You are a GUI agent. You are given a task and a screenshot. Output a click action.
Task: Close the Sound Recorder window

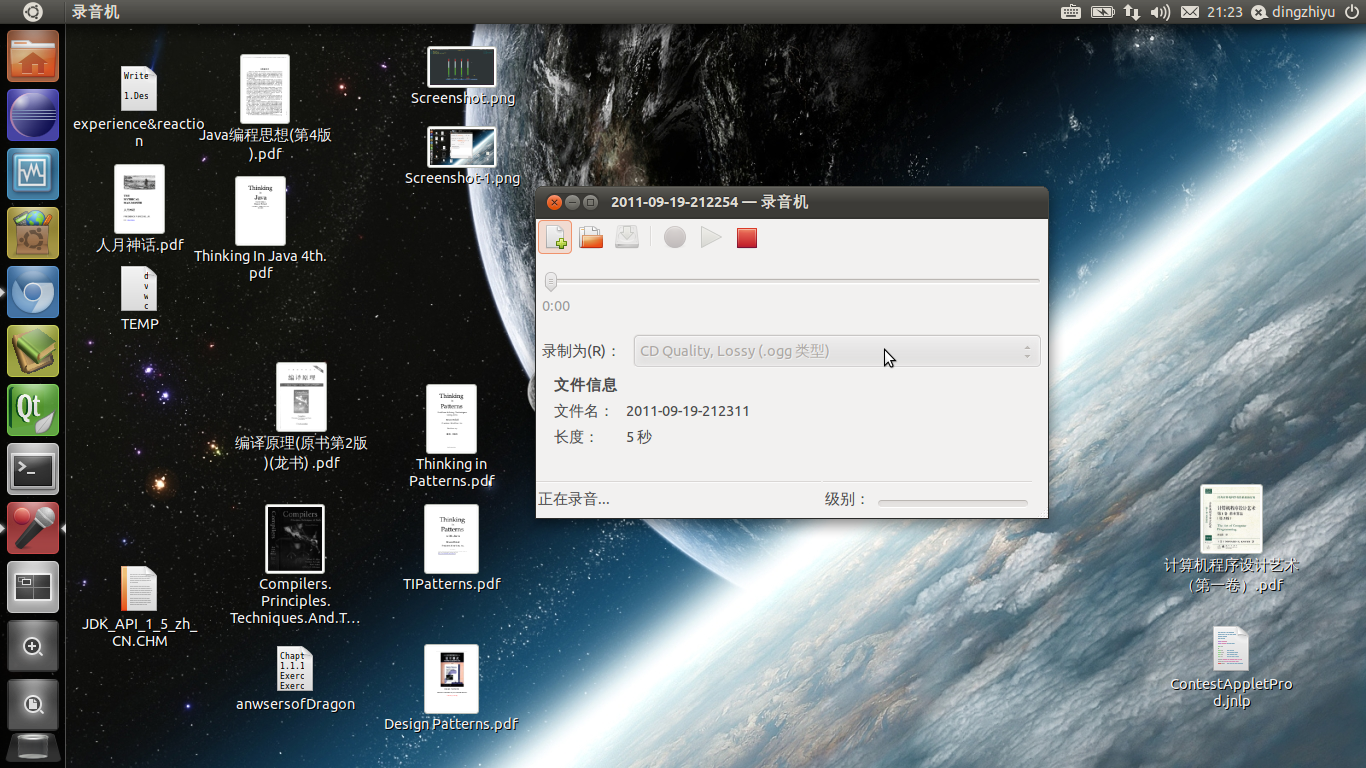[554, 202]
